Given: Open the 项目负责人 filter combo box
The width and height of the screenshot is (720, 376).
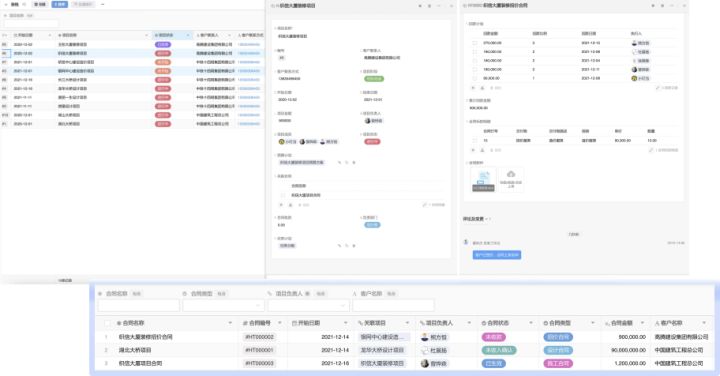Looking at the screenshot, I should (308, 305).
